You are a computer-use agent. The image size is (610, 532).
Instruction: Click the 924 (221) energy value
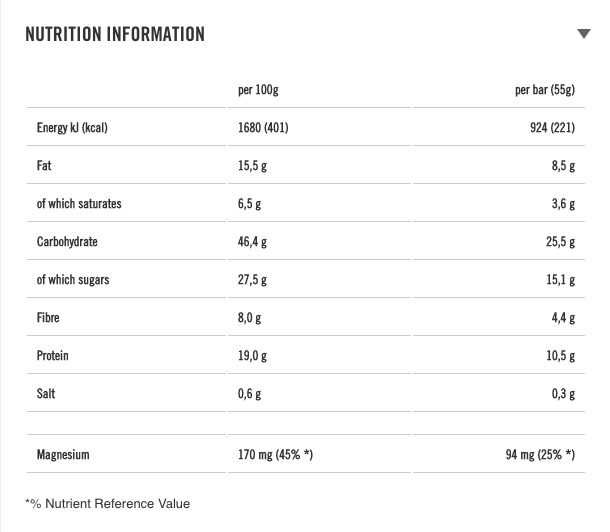point(552,128)
